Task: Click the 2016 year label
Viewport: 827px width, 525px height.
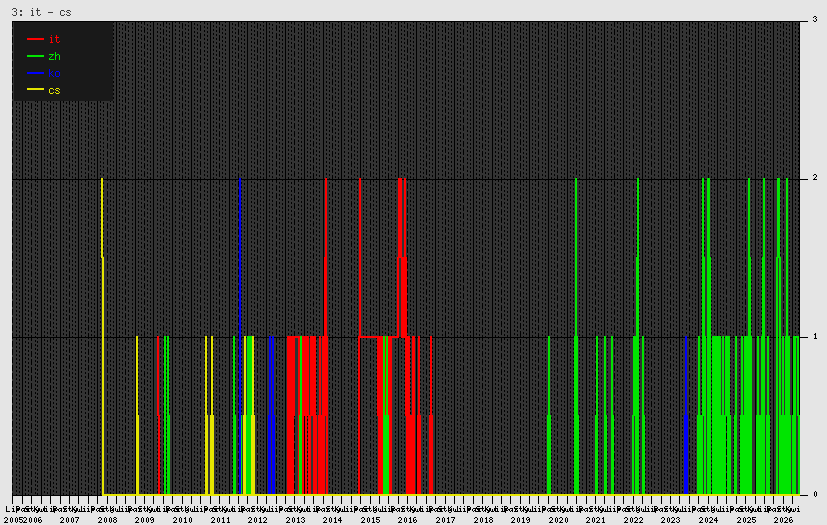Action: tap(408, 520)
